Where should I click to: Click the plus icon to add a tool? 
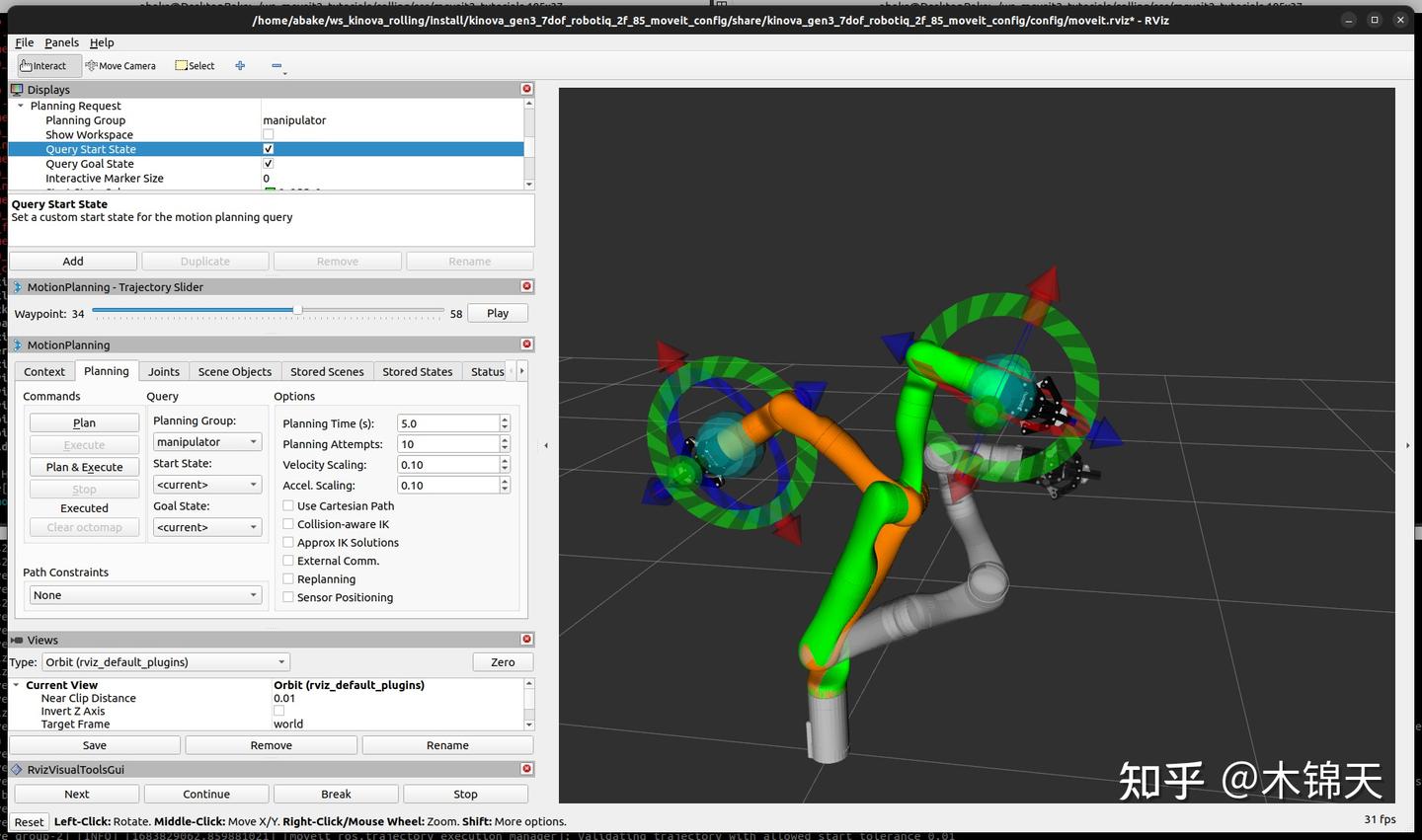point(240,65)
